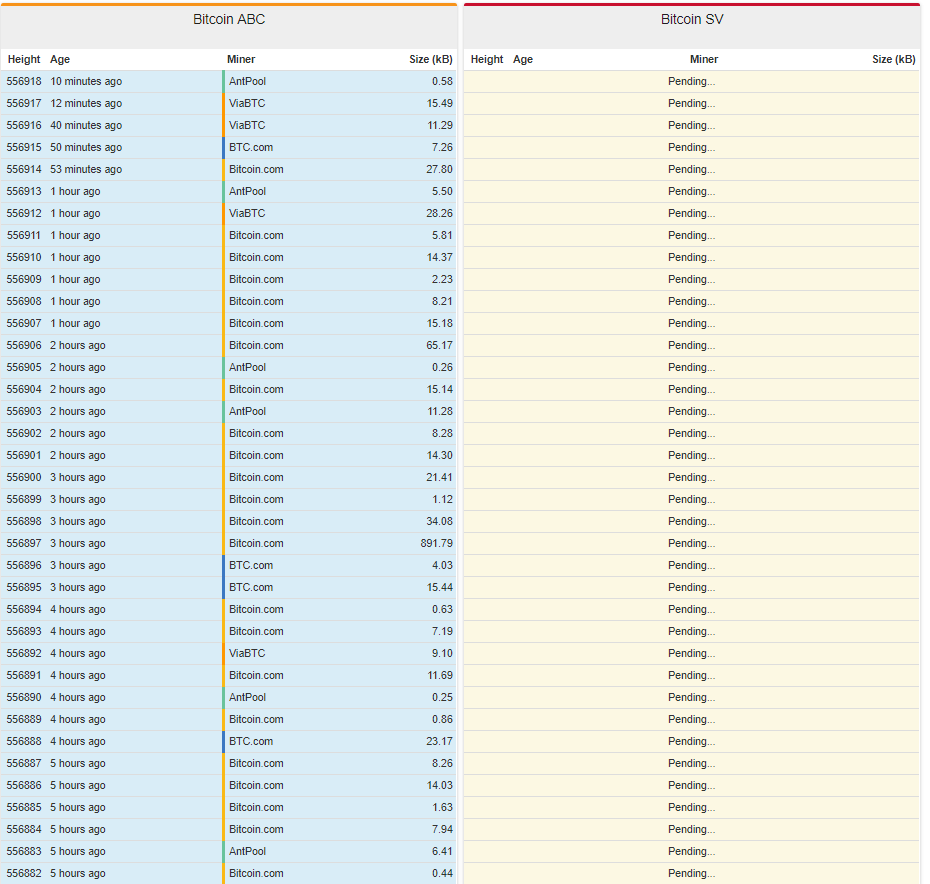This screenshot has width=930, height=884.
Task: Select block height 556895
Action: 24,587
